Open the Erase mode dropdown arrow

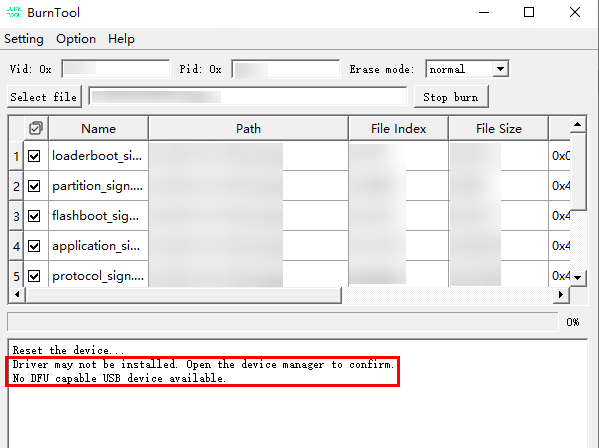point(500,69)
